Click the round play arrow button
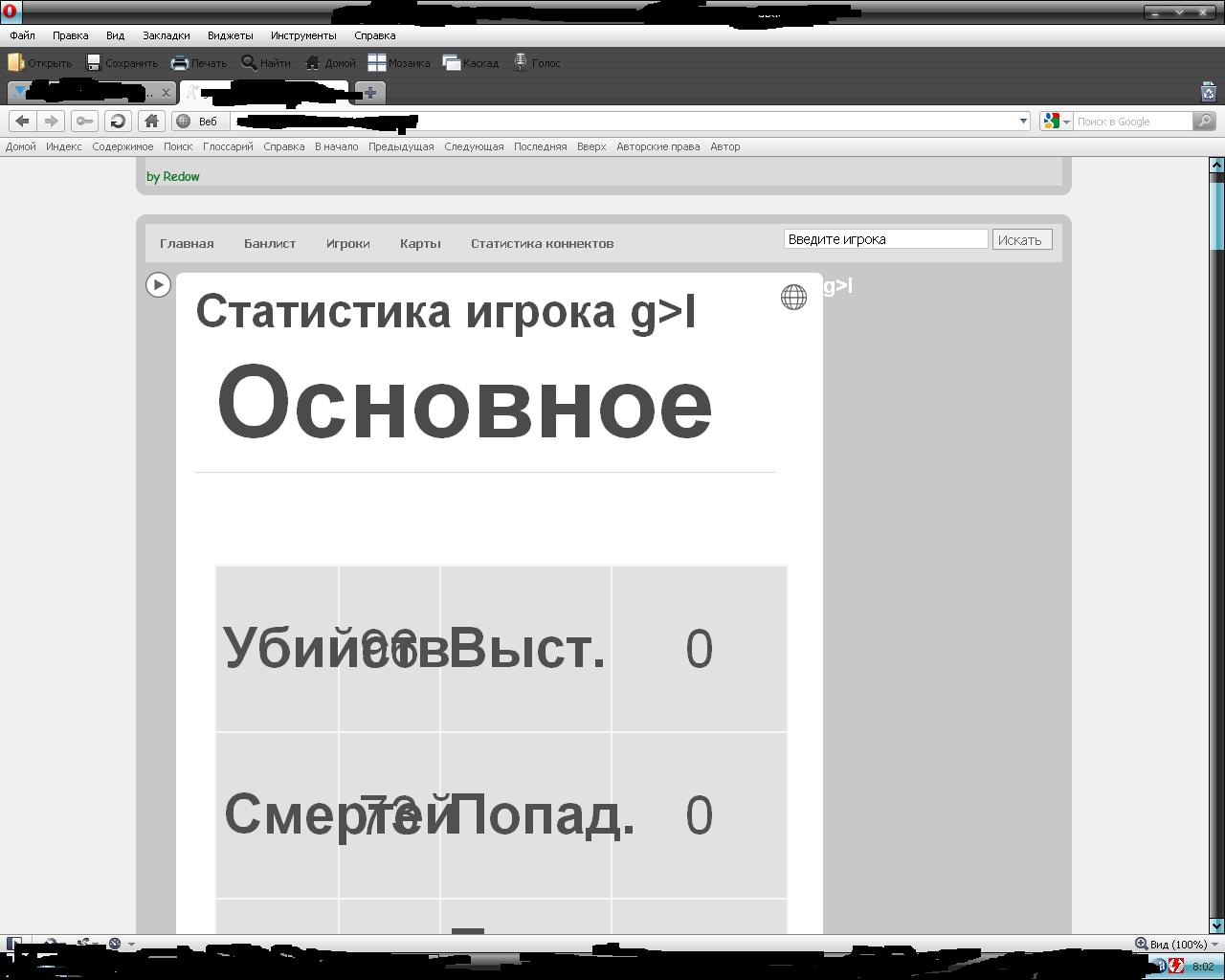 (158, 284)
